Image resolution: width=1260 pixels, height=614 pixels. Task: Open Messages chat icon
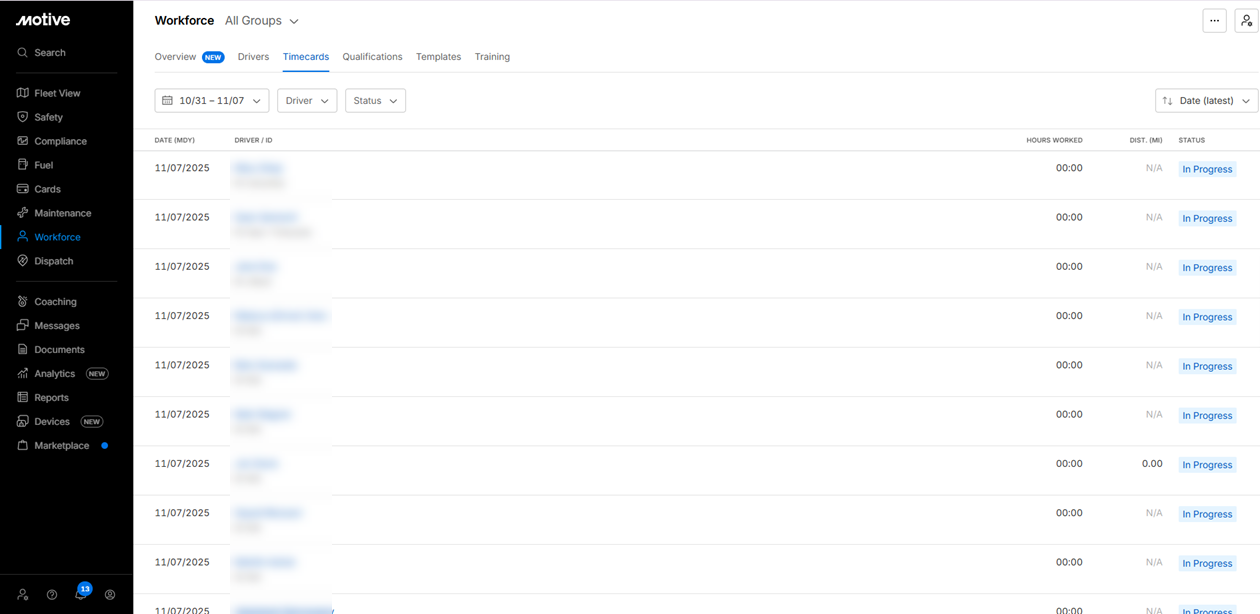click(x=22, y=326)
